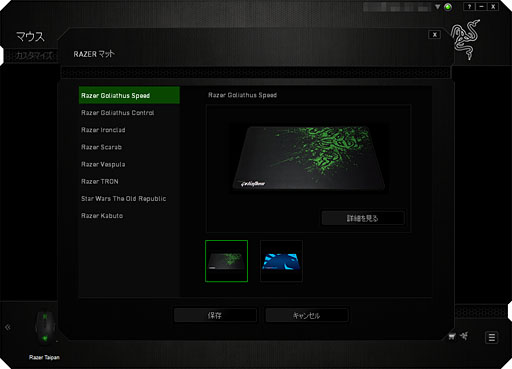This screenshot has height=369, width=512.
Task: Click the 詳細を見る details button
Action: pyautogui.click(x=363, y=218)
